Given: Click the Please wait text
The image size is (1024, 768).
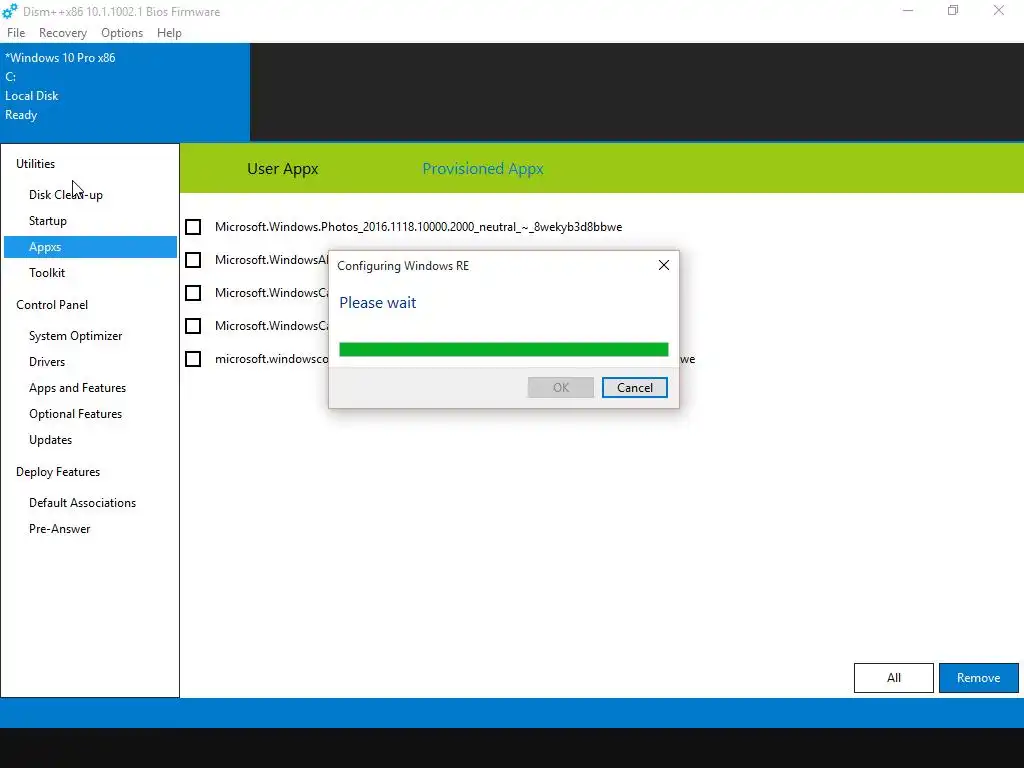Looking at the screenshot, I should coord(377,302).
